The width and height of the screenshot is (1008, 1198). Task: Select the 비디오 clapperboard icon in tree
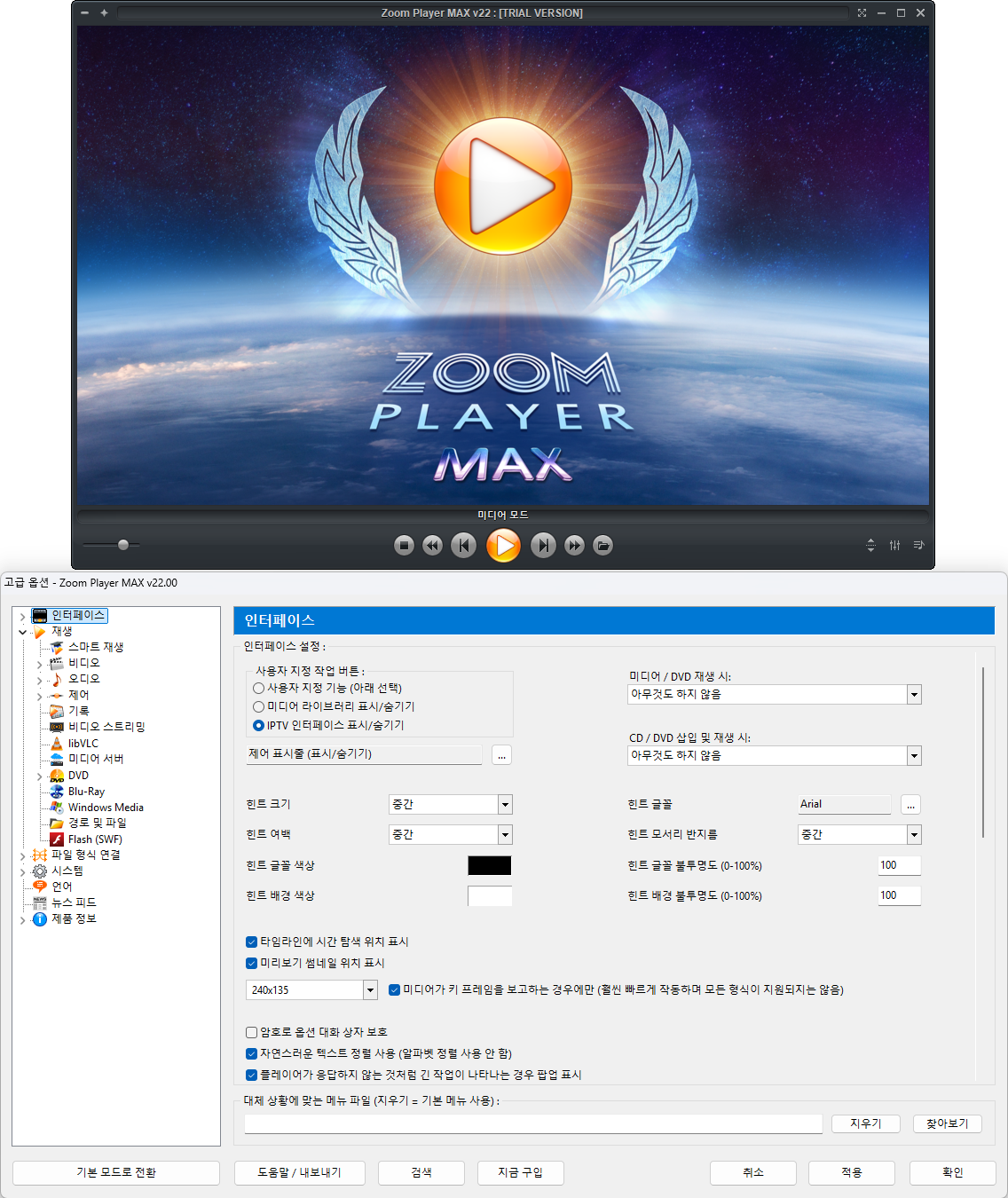[57, 663]
